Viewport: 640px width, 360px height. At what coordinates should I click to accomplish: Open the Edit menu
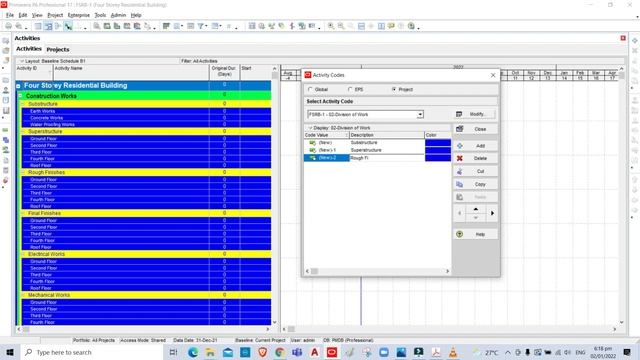[x=23, y=15]
